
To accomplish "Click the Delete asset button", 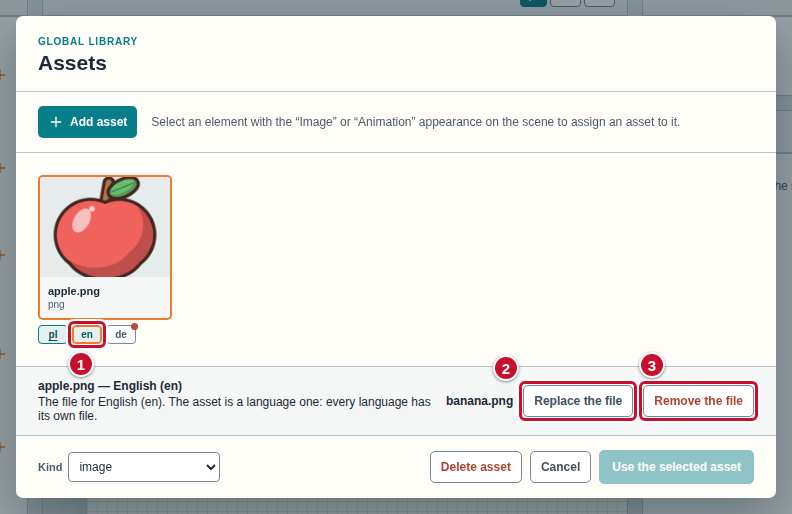I will [476, 467].
